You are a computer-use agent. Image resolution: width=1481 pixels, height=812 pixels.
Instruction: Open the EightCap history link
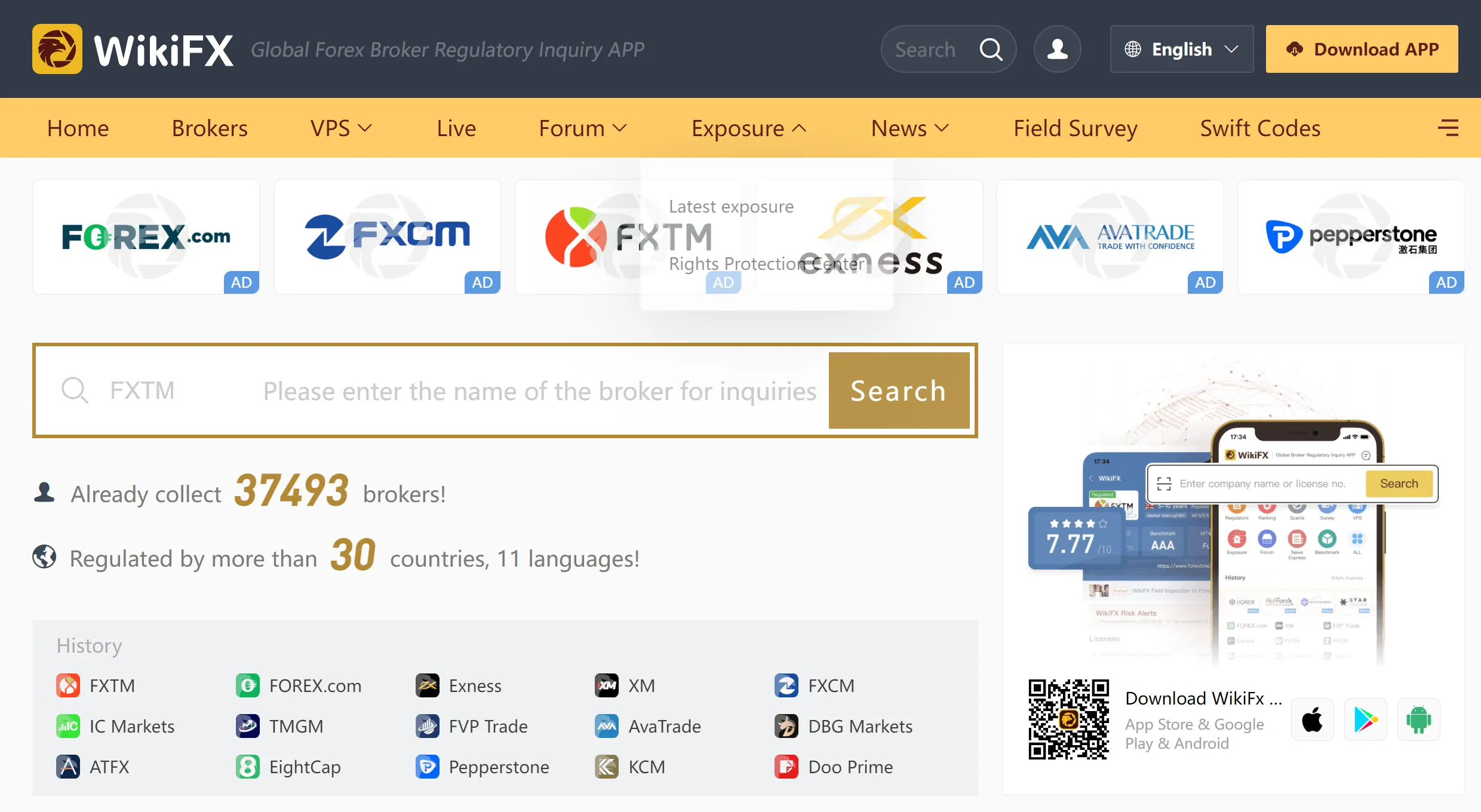[x=305, y=767]
